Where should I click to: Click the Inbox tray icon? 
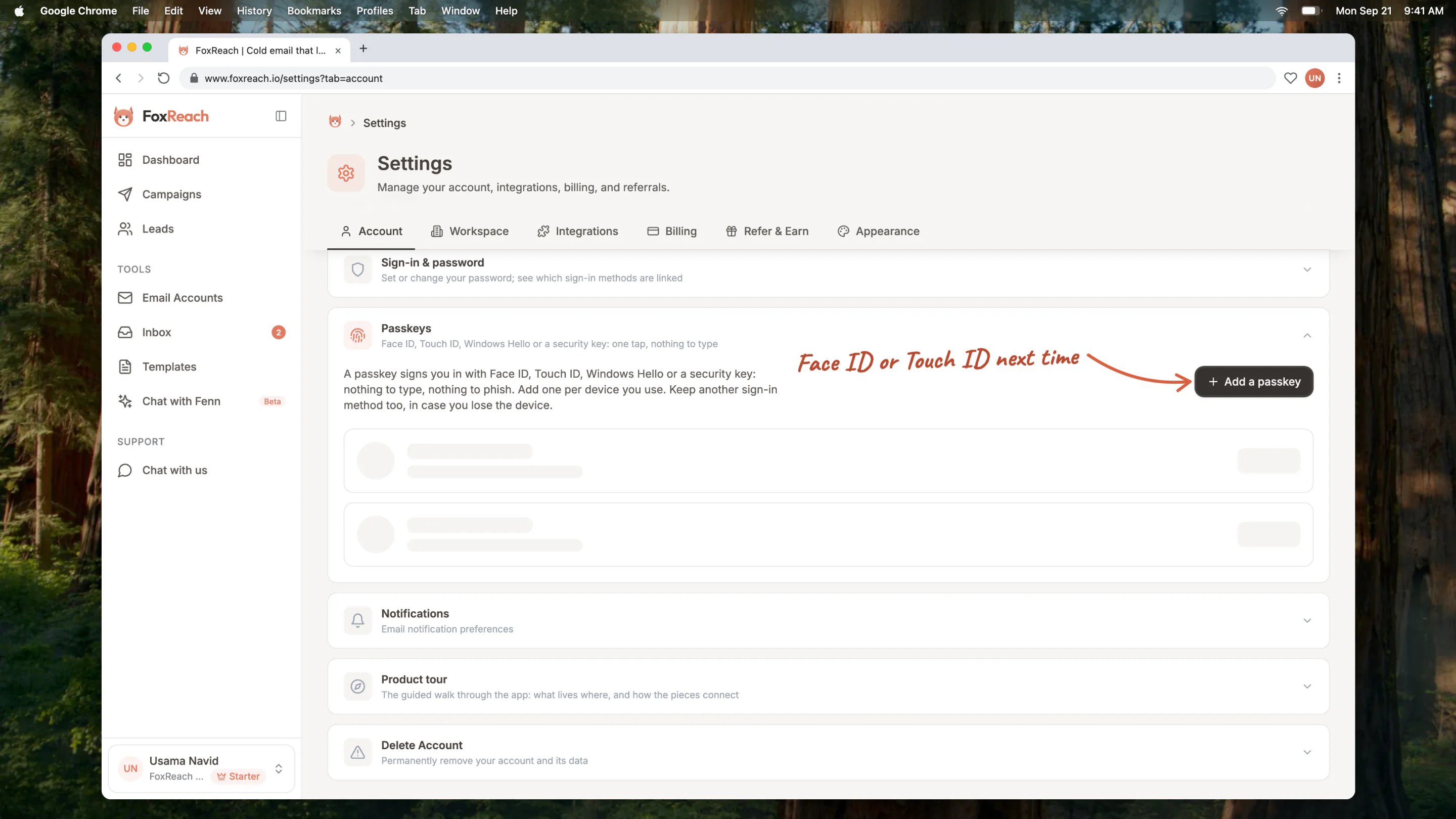125,332
